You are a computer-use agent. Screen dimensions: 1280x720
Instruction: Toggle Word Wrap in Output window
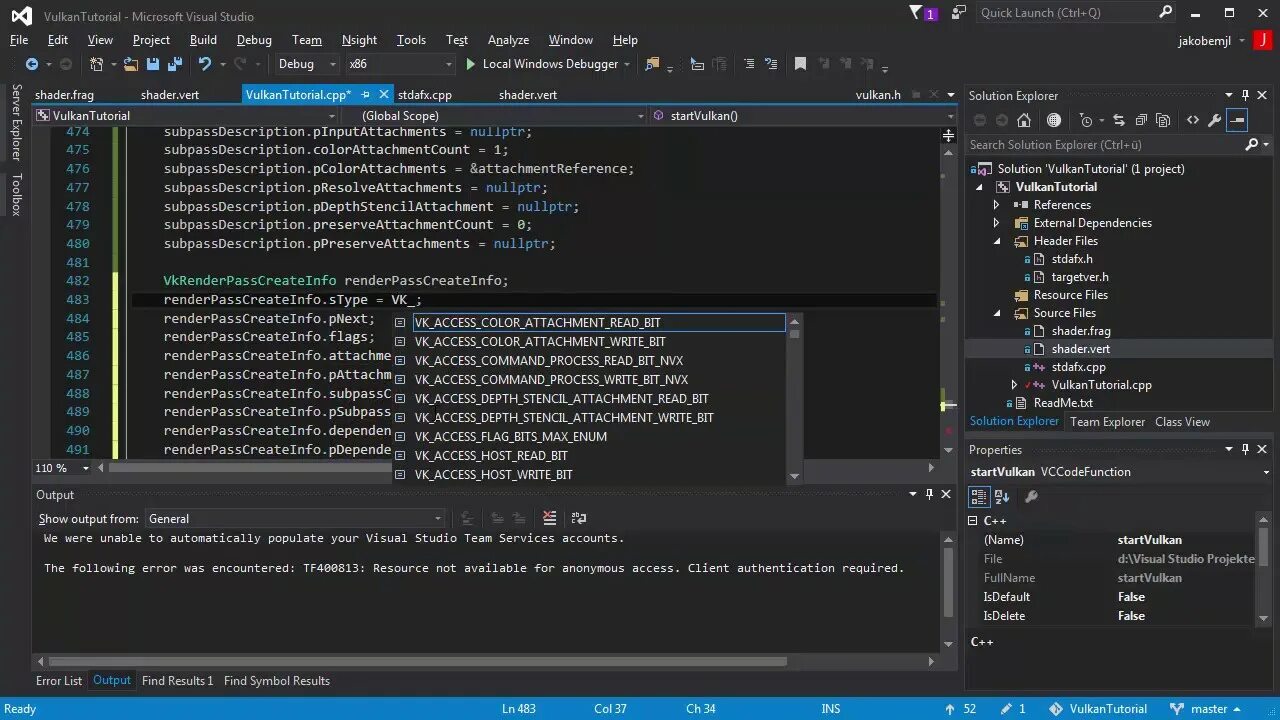pos(578,518)
